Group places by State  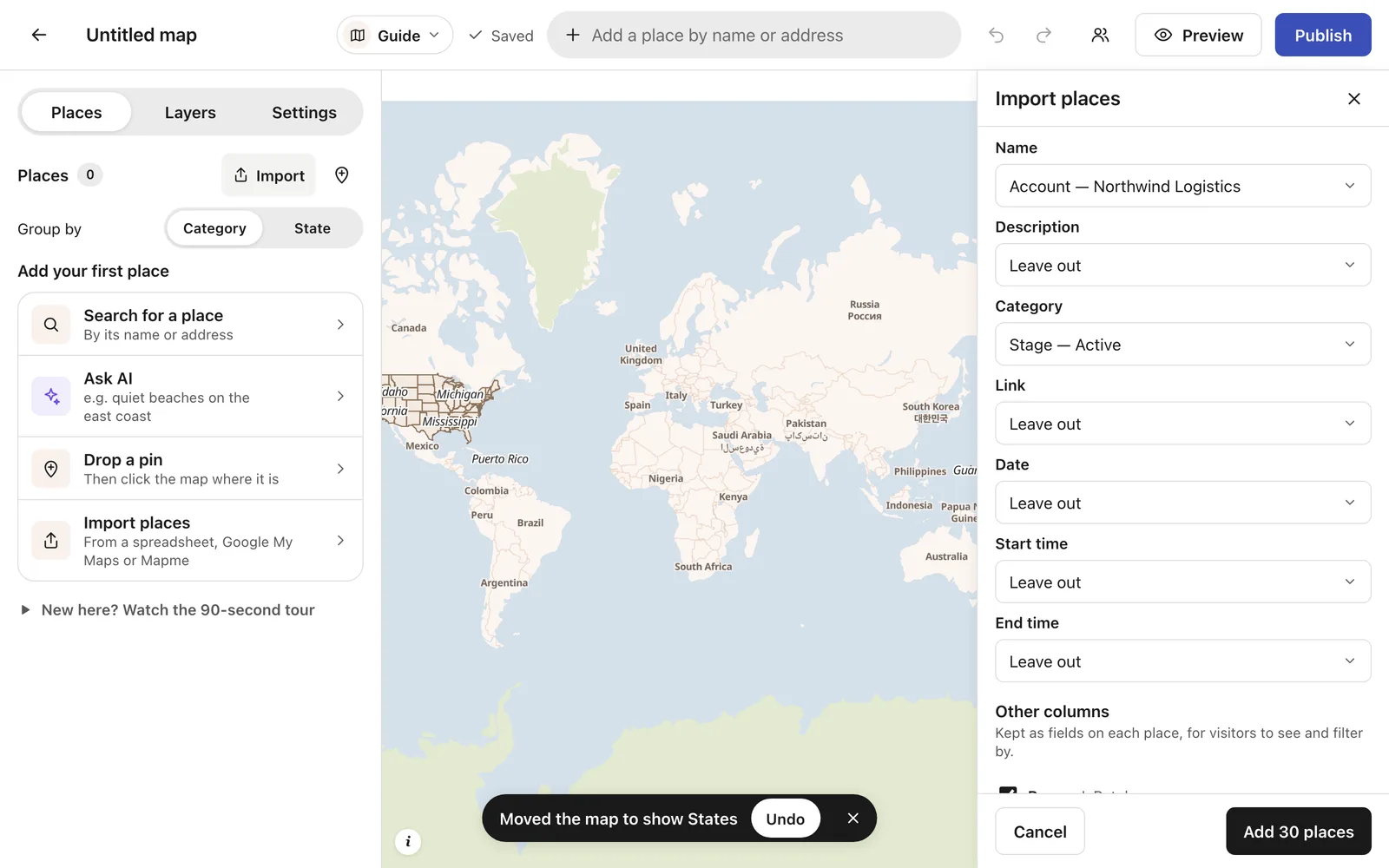coord(313,228)
